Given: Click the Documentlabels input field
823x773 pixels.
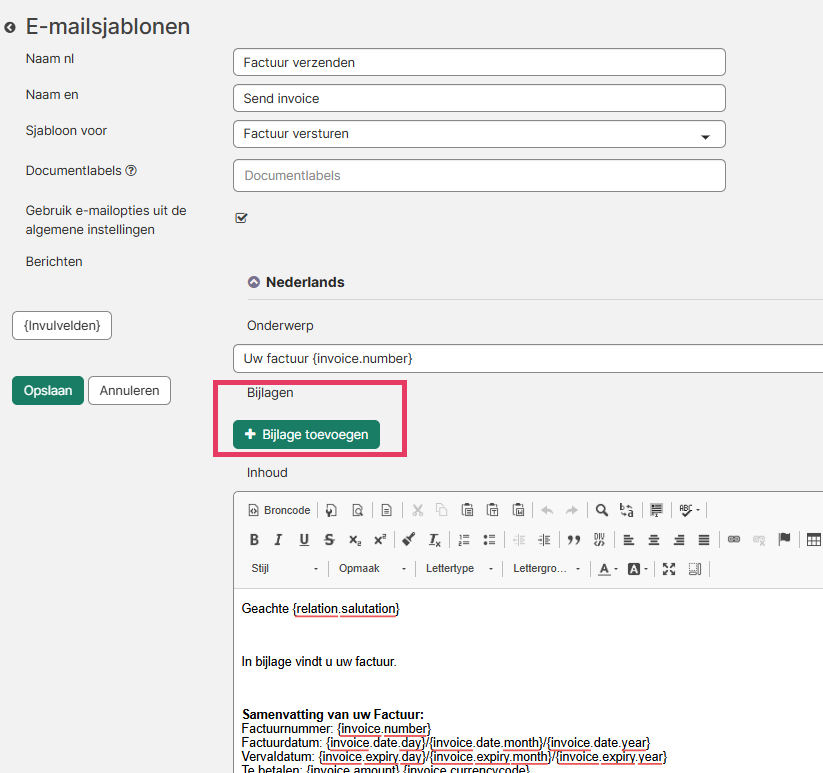Looking at the screenshot, I should click(479, 176).
